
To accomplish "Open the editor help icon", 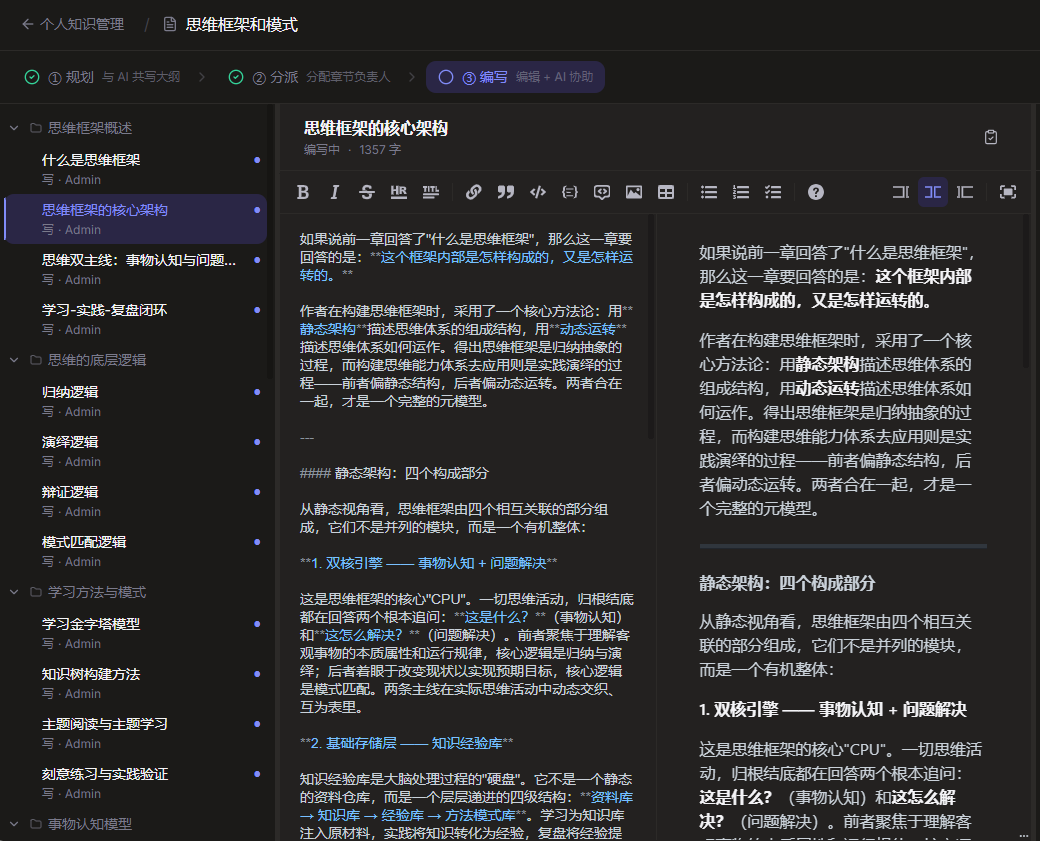I will 816,192.
